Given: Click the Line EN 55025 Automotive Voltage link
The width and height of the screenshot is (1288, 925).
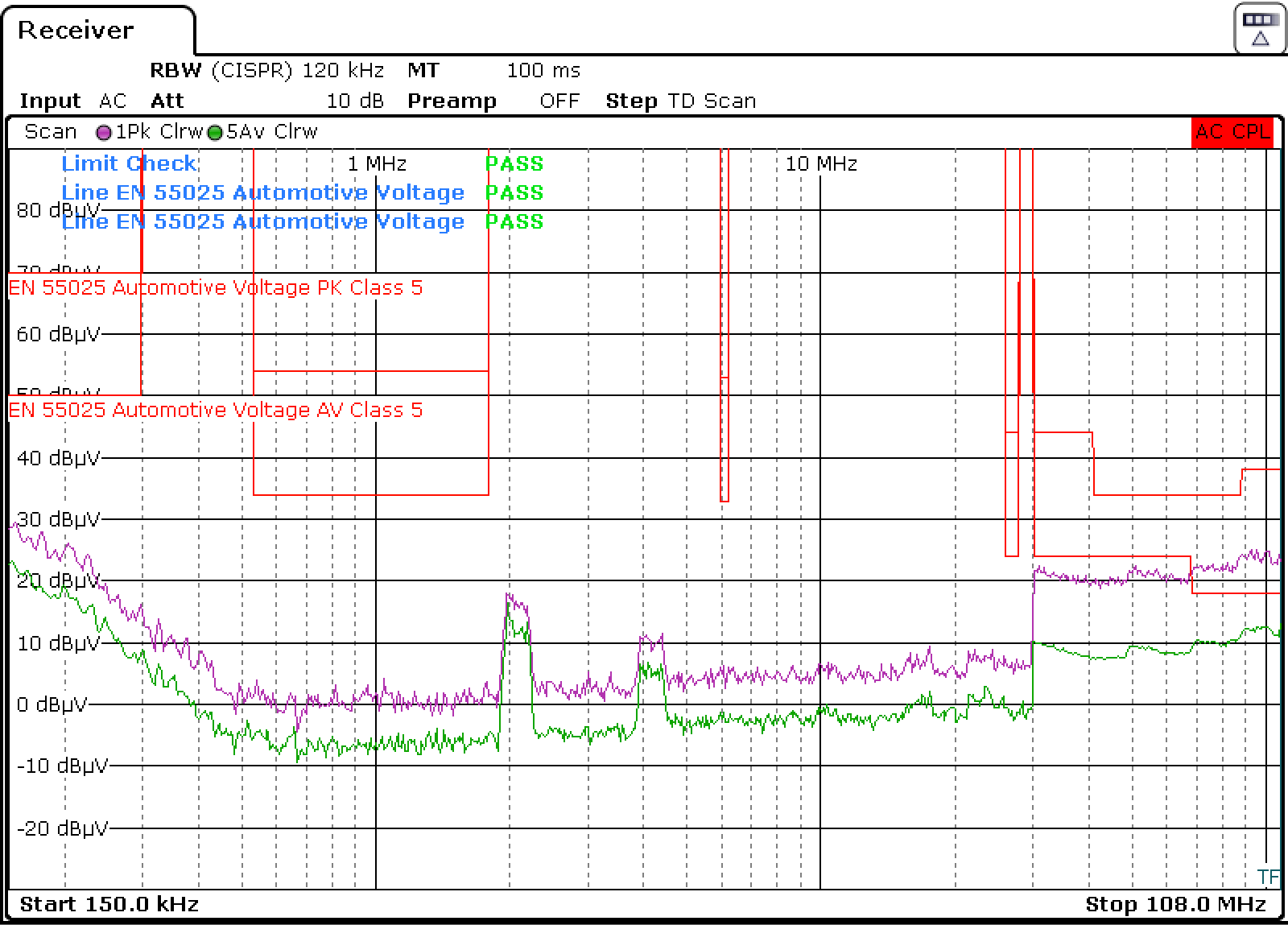Looking at the screenshot, I should tap(262, 192).
